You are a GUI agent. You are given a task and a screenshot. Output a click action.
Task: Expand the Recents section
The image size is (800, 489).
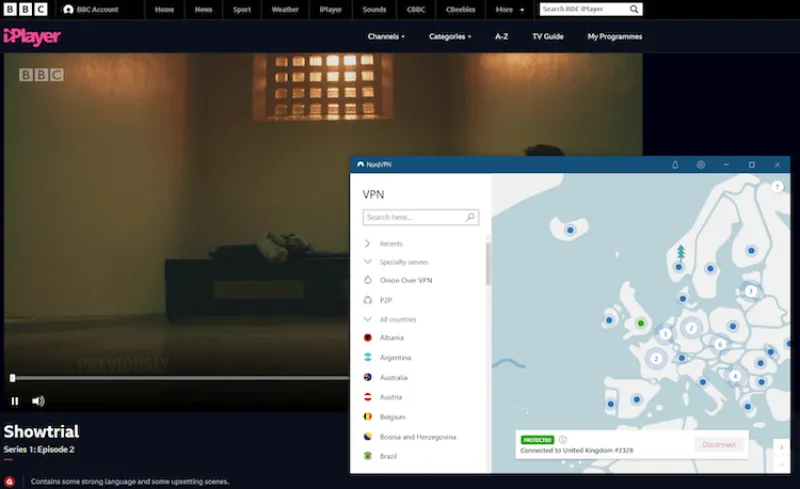click(x=367, y=243)
